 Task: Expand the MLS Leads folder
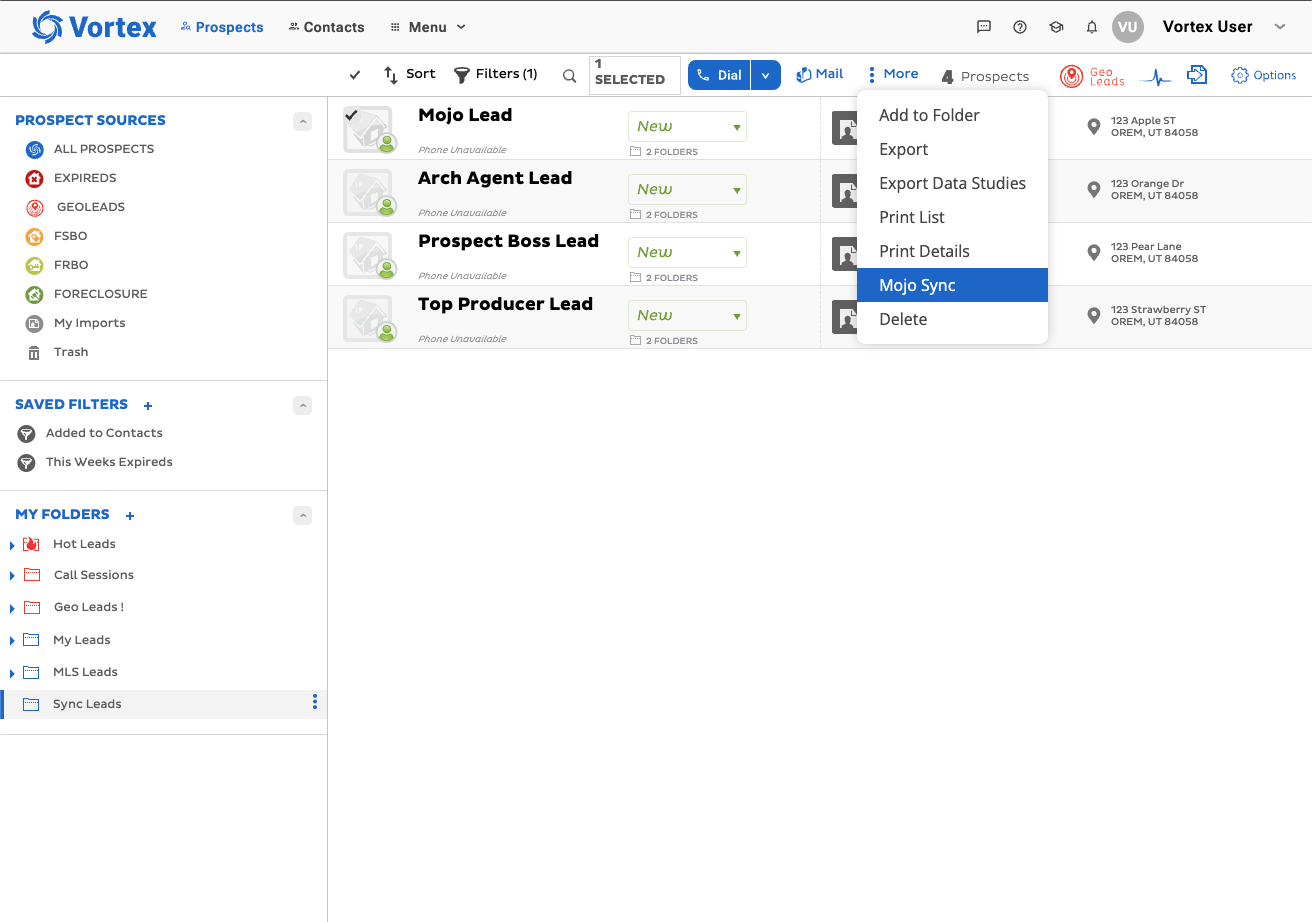[x=12, y=673]
